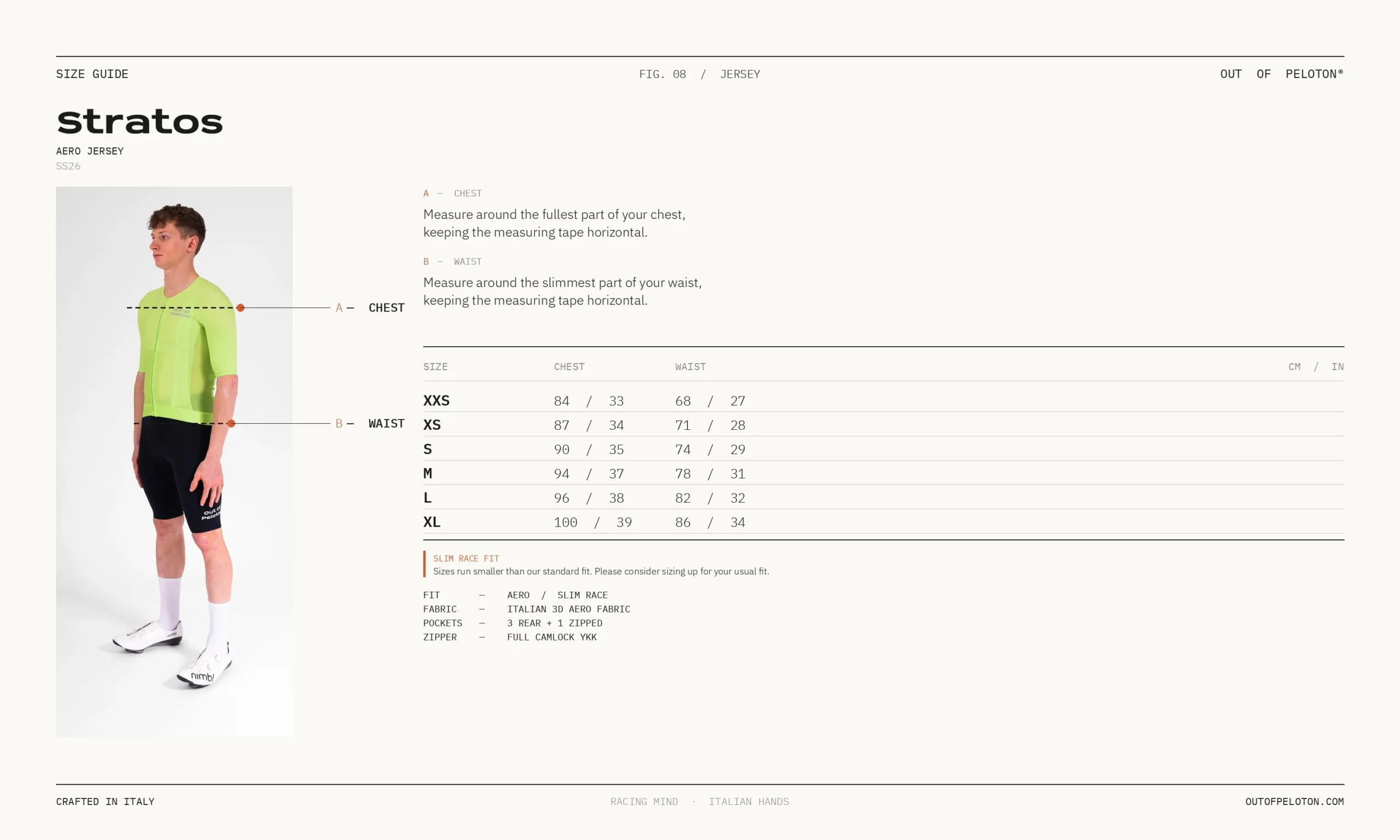Click the B — WAIST instruction heading
Viewport: 1400px width, 840px height.
click(453, 261)
